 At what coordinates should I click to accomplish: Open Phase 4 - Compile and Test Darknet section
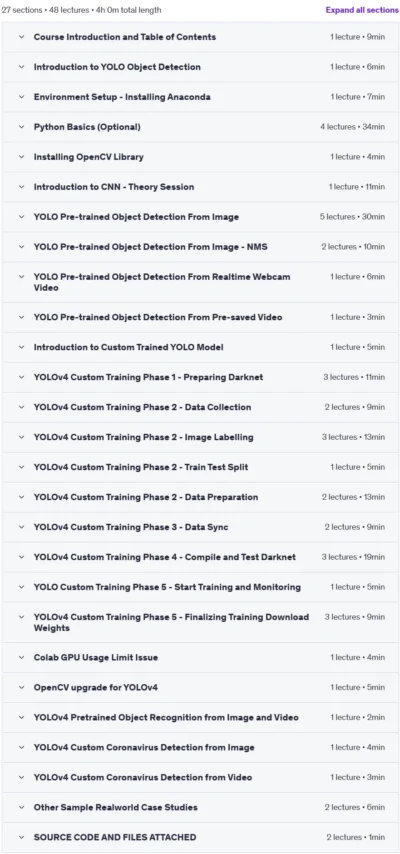click(165, 557)
